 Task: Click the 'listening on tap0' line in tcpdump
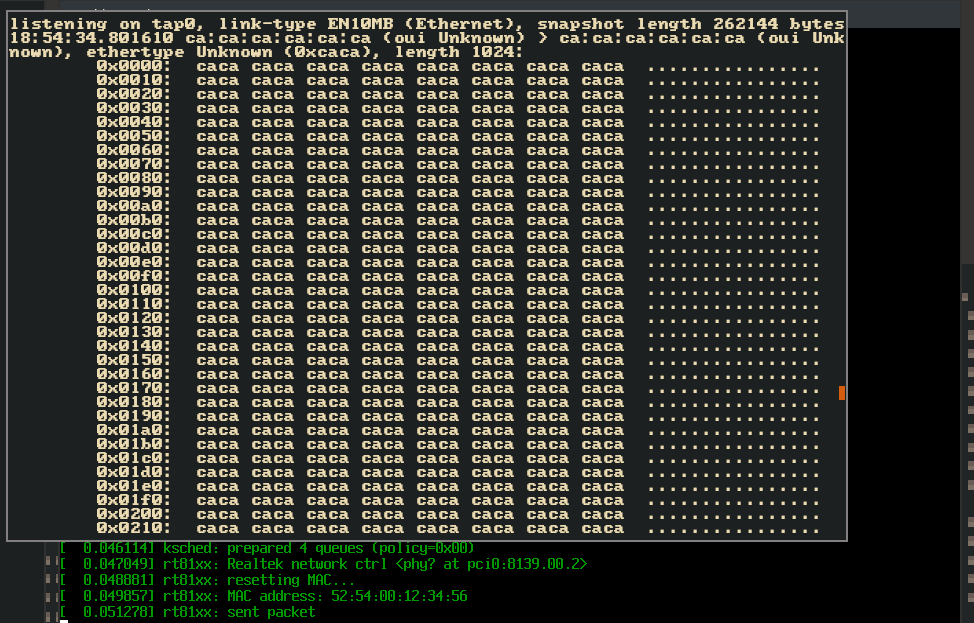[x=427, y=24]
